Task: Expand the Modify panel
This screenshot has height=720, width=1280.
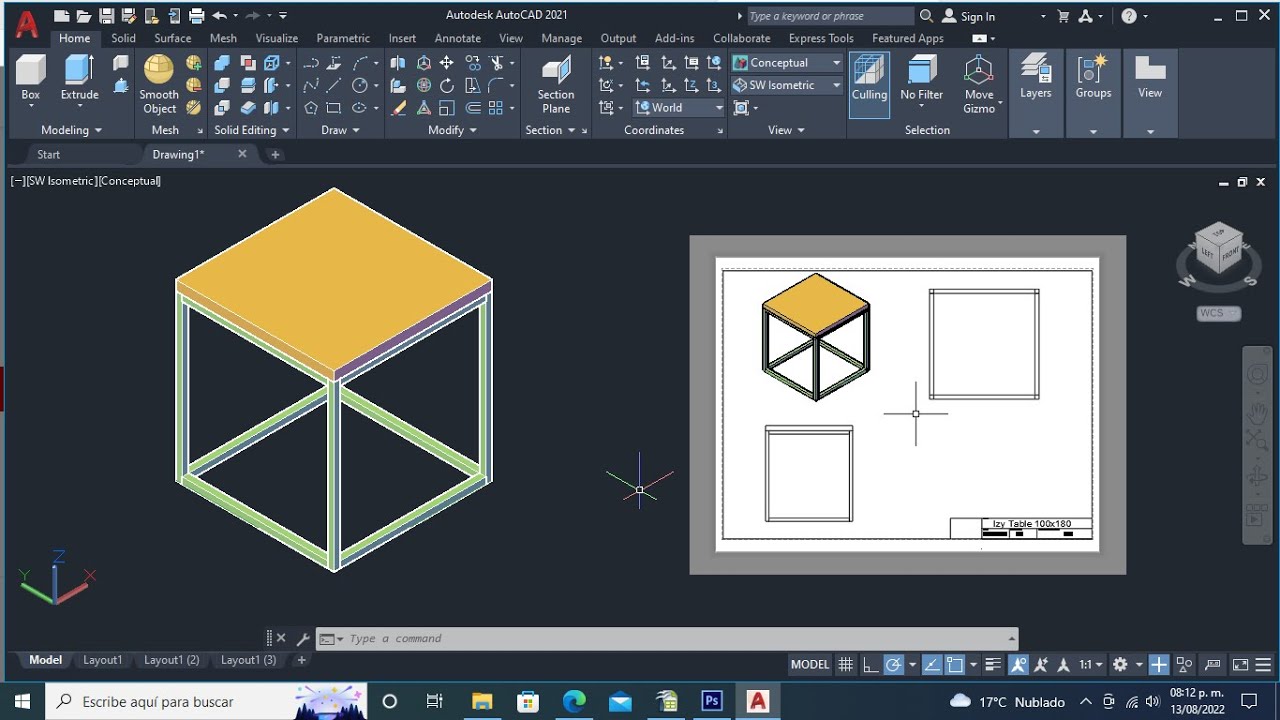Action: [452, 130]
